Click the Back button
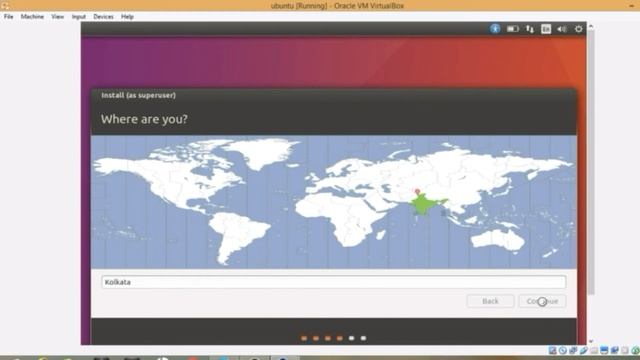Viewport: 640px width, 360px height. point(490,301)
